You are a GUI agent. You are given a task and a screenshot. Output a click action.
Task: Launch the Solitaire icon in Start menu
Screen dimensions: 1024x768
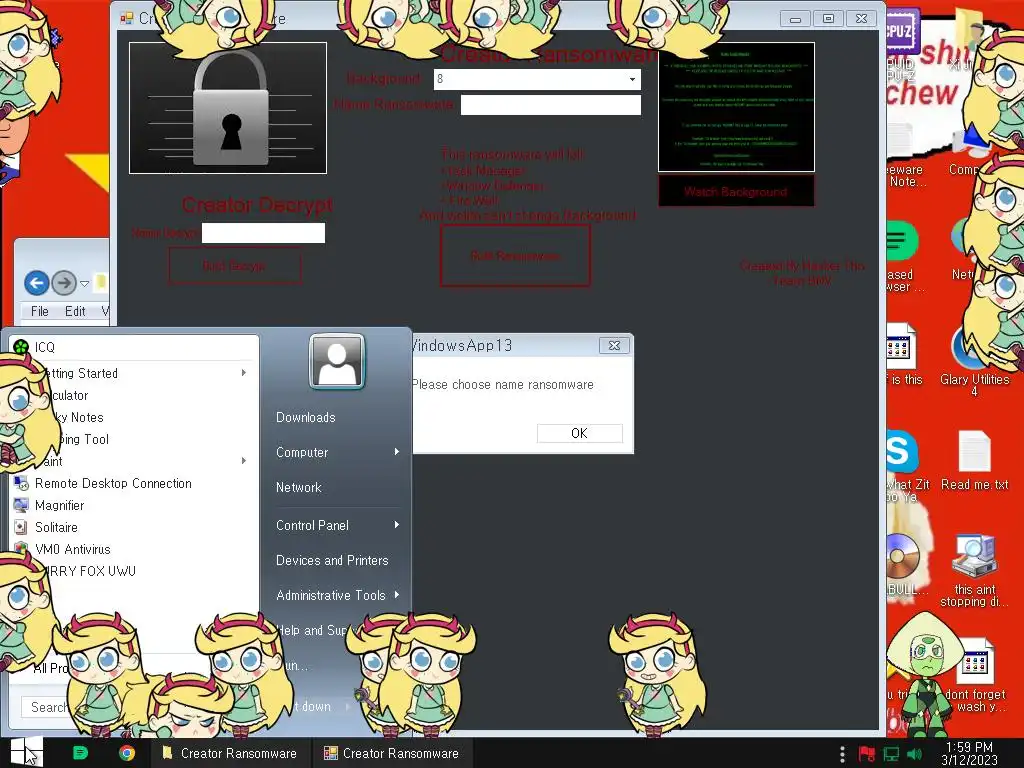point(21,527)
